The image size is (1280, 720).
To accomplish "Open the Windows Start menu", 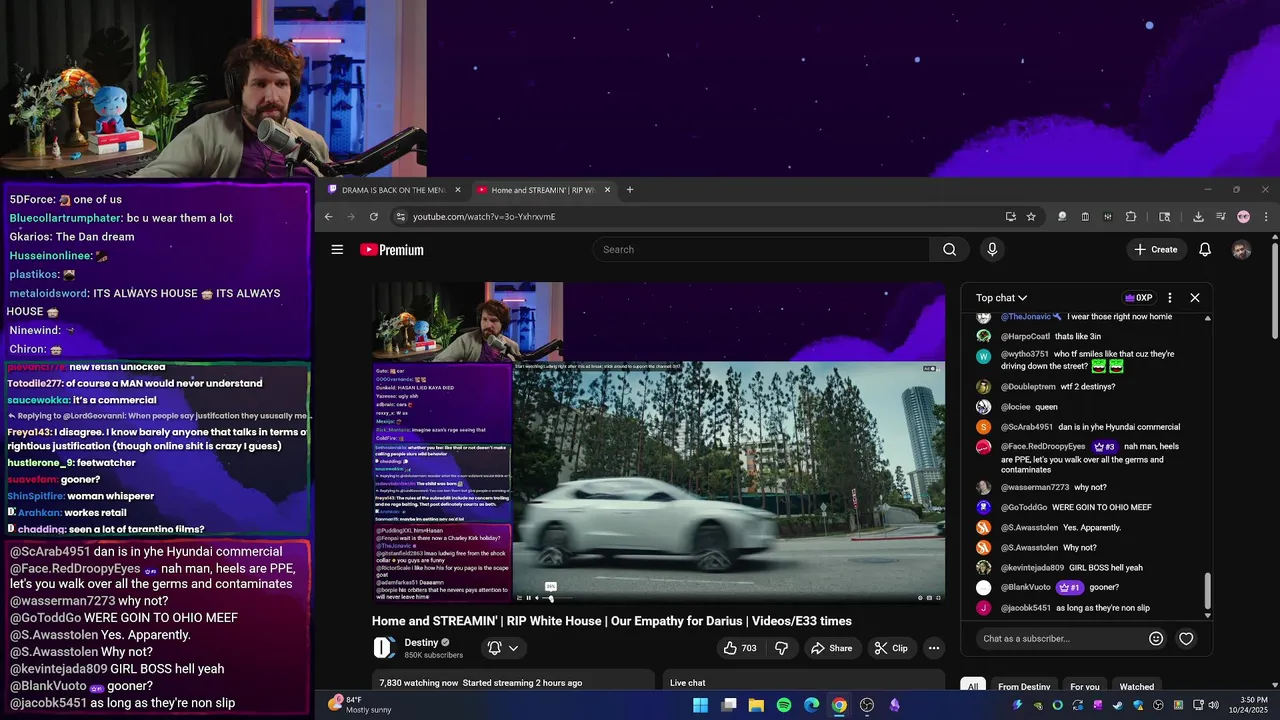I will 701,705.
